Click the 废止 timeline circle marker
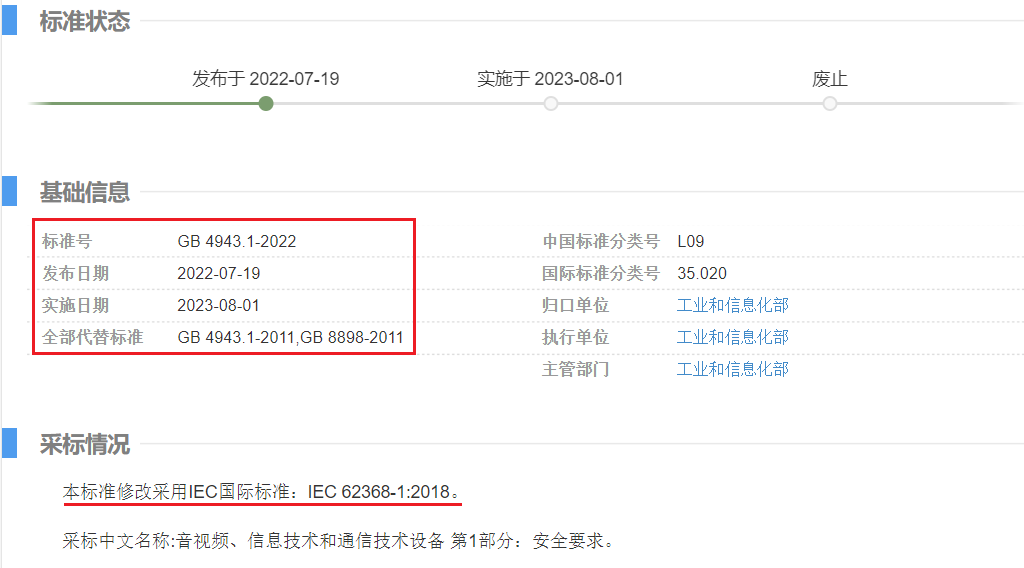The image size is (1024, 568). pos(830,103)
